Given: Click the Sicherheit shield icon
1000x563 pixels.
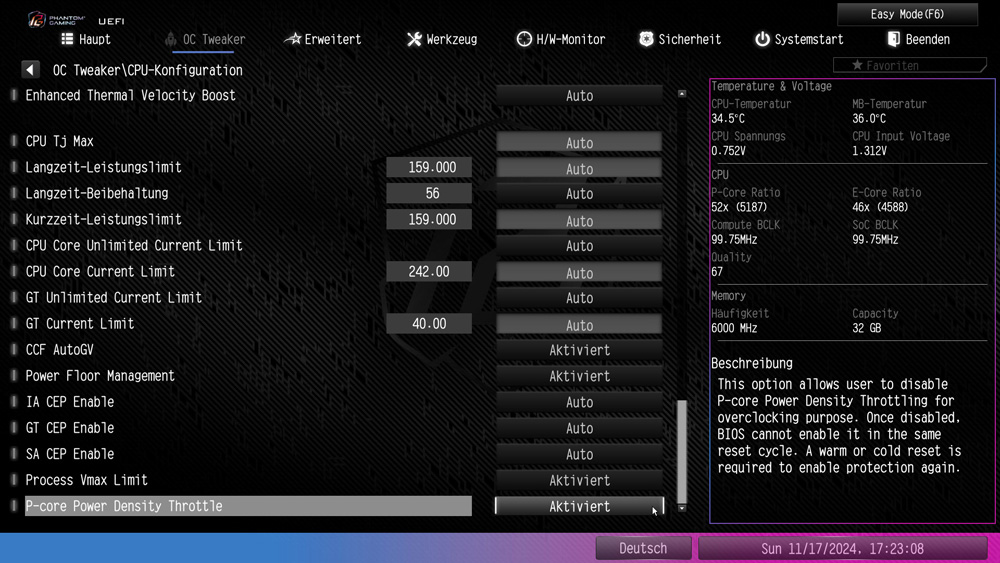Looking at the screenshot, I should pyautogui.click(x=646, y=39).
